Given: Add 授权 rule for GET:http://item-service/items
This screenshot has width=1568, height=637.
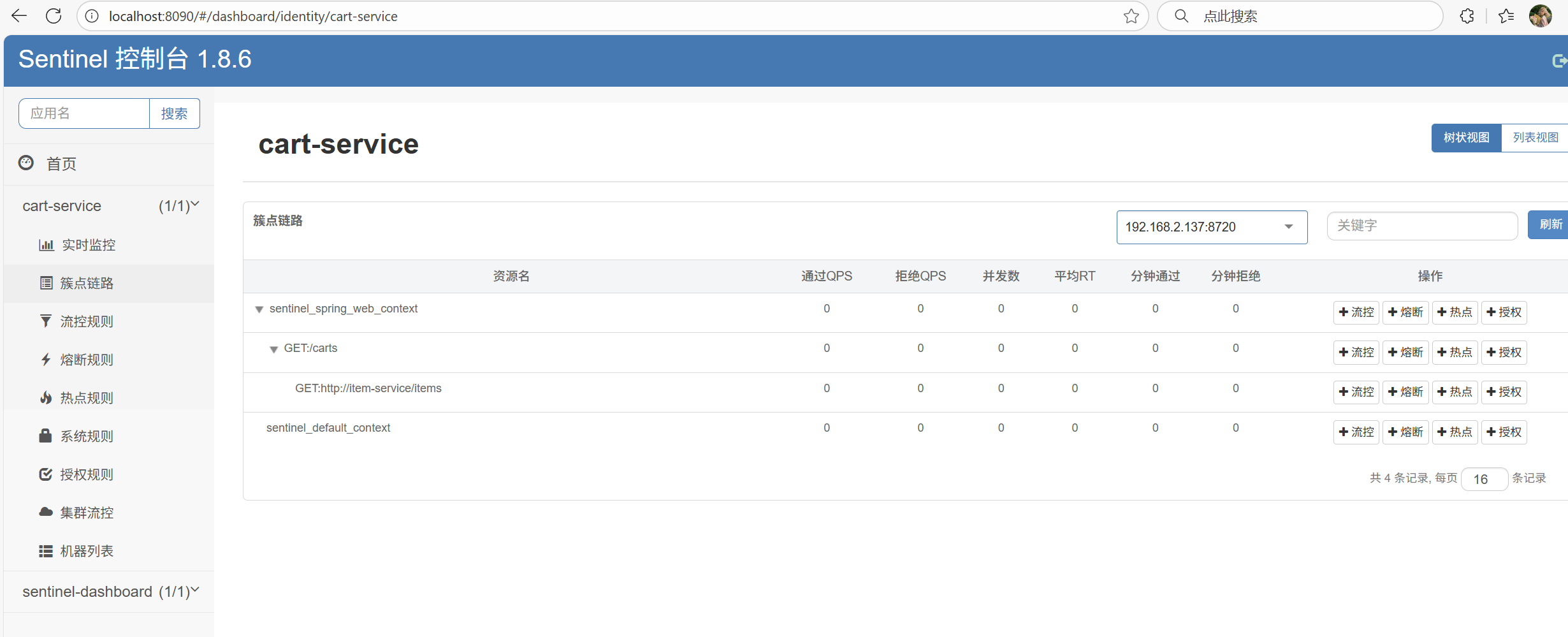Looking at the screenshot, I should (1504, 392).
